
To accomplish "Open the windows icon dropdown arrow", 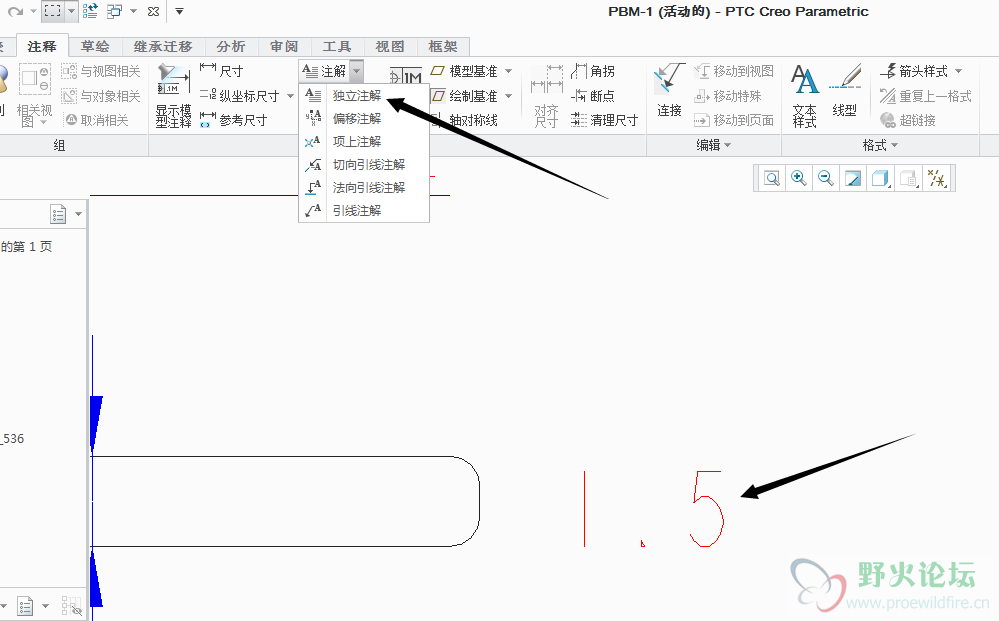I will click(133, 11).
